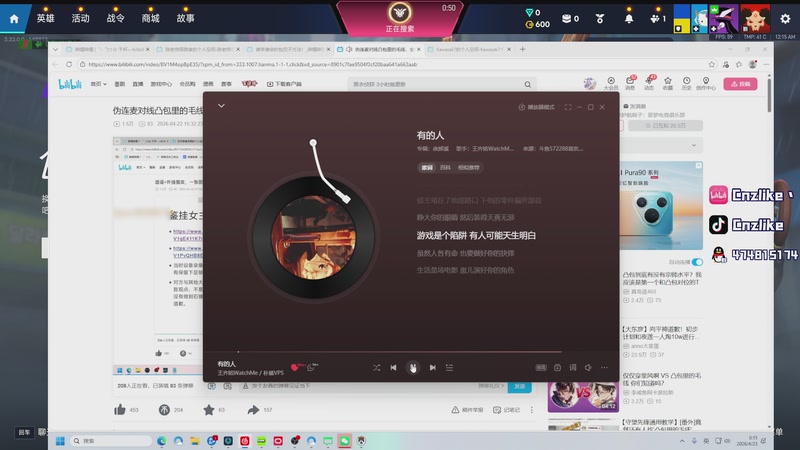The height and width of the screenshot is (450, 800).
Task: Pause playback with the center play button
Action: tap(413, 367)
